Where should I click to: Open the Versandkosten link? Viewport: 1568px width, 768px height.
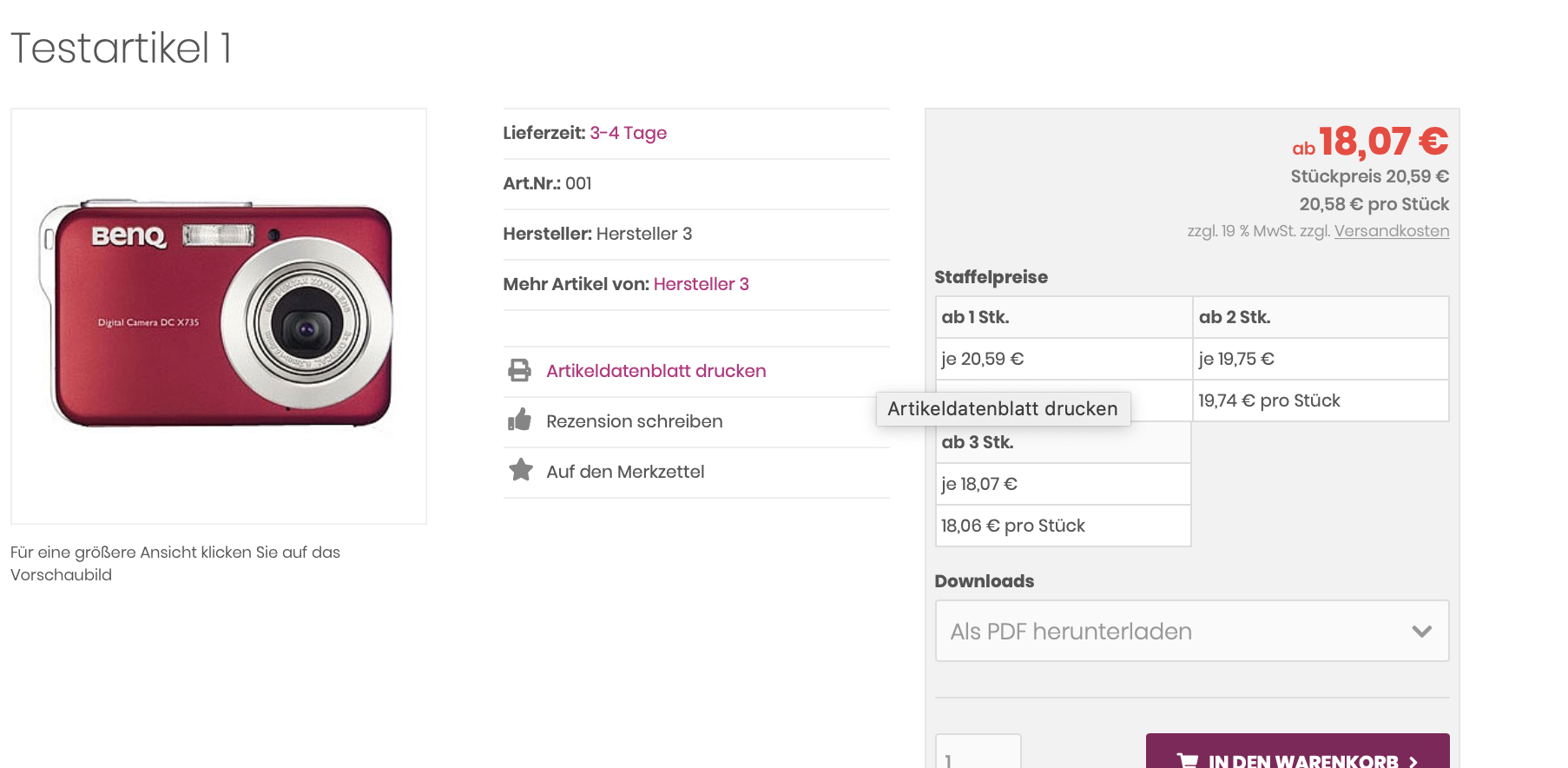pos(1391,231)
